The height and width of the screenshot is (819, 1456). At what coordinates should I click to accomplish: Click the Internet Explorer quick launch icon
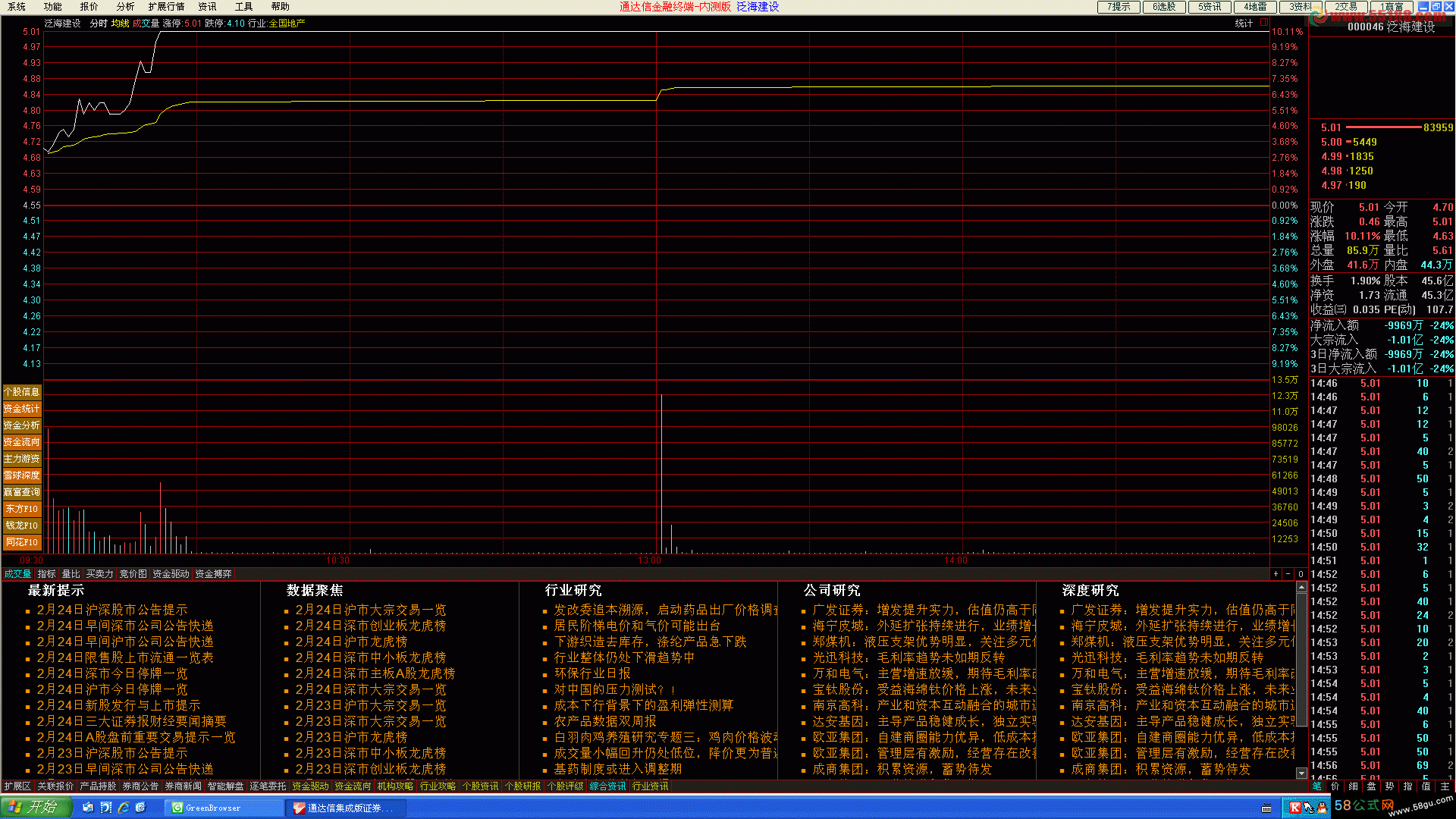coord(124,808)
